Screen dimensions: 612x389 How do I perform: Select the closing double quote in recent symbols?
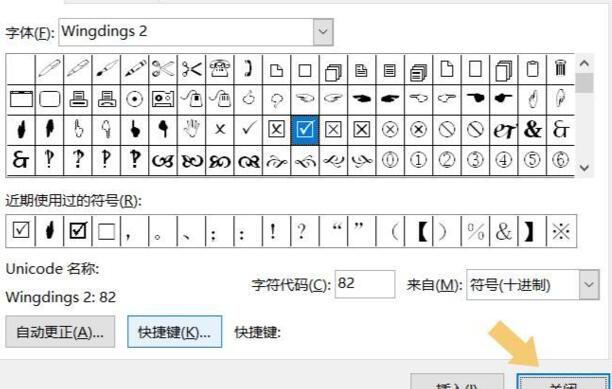(362, 231)
